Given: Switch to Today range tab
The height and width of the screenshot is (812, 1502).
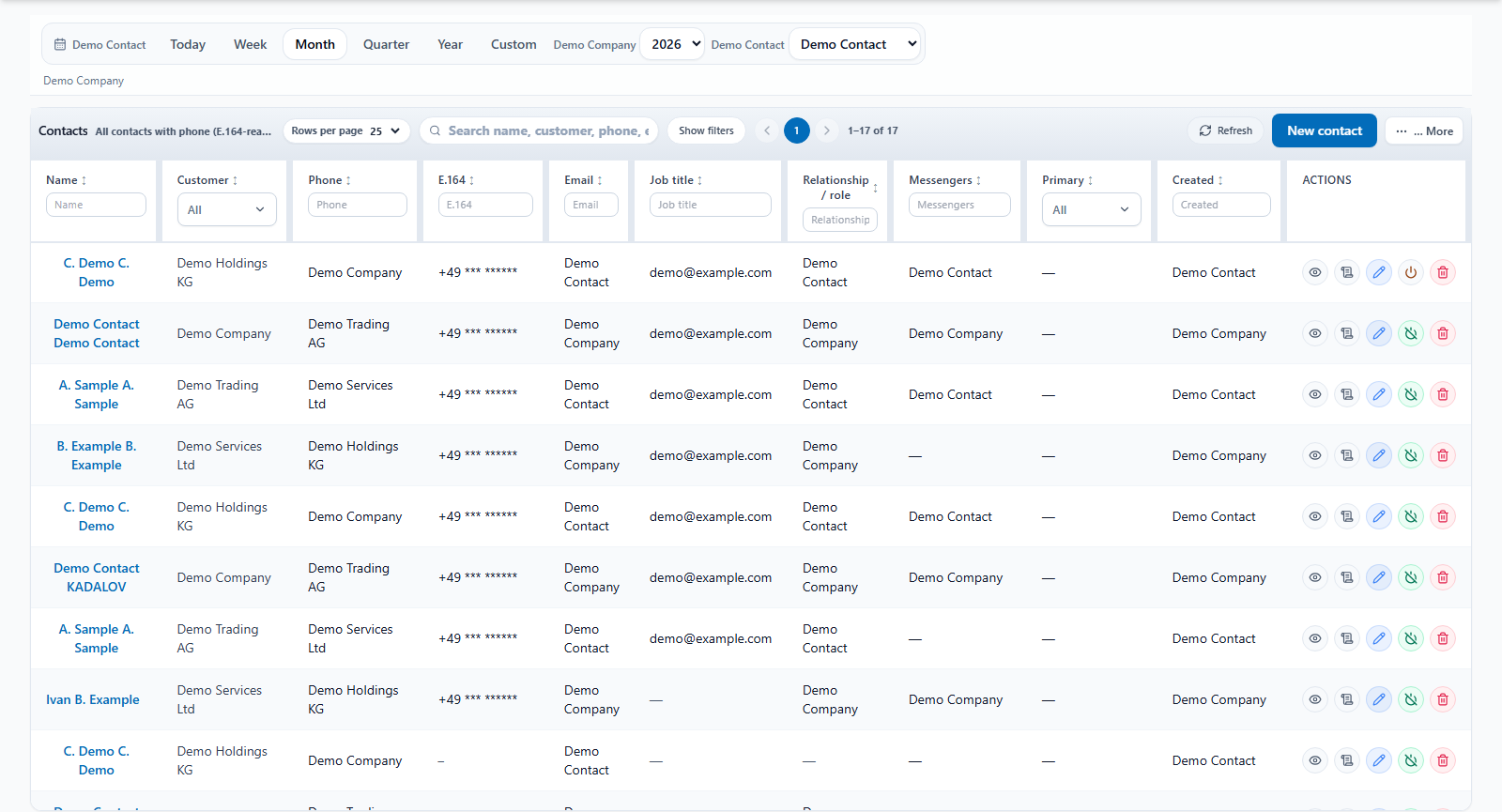Looking at the screenshot, I should (188, 44).
